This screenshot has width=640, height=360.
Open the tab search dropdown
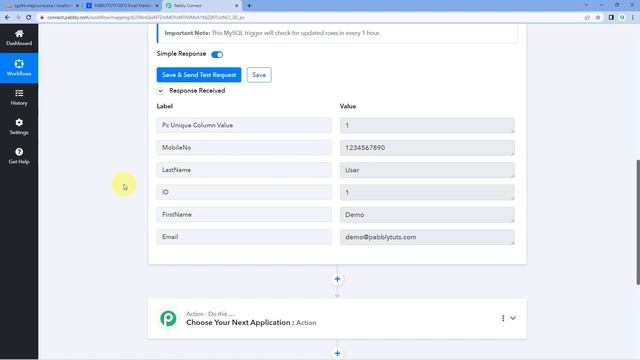click(x=586, y=5)
